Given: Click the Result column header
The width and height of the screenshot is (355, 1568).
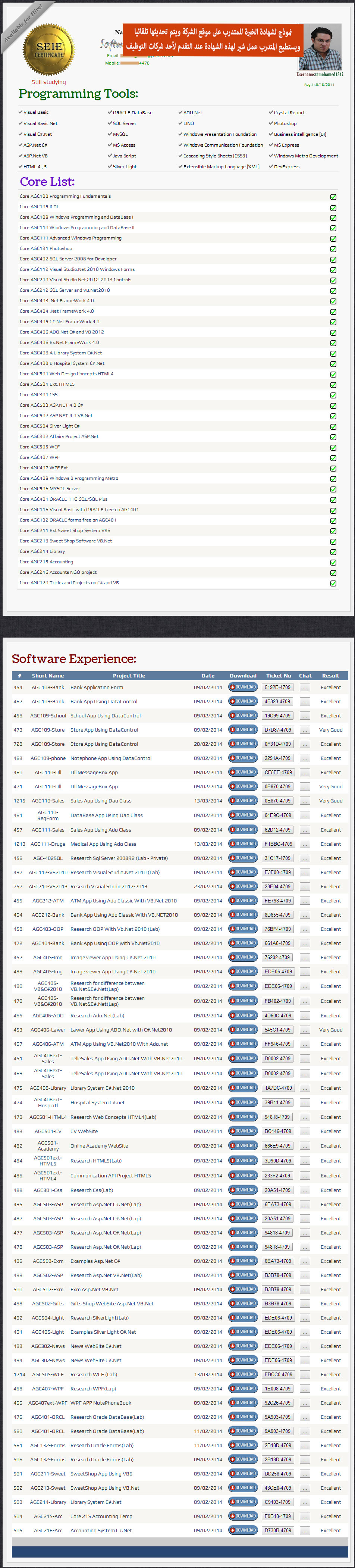Looking at the screenshot, I should point(331,676).
